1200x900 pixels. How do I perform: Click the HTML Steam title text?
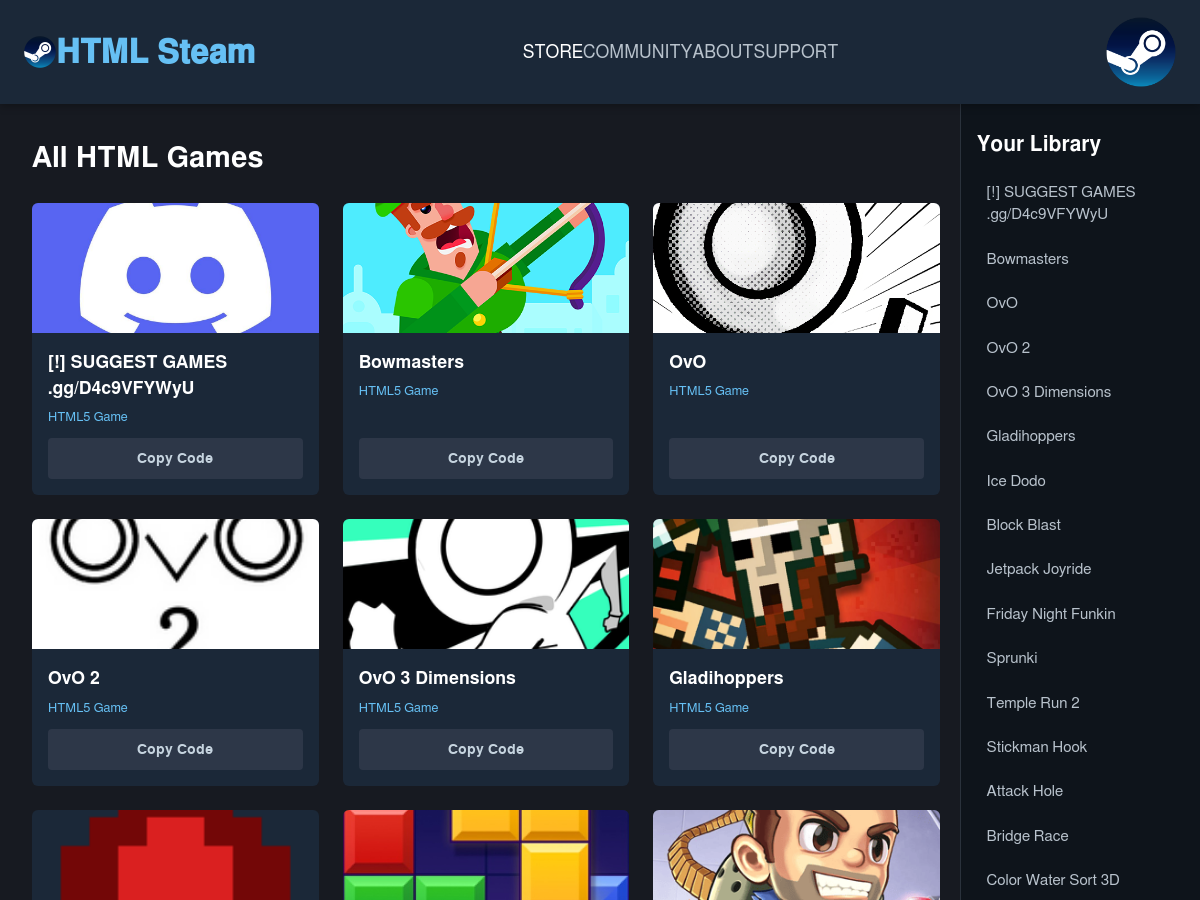coord(156,52)
